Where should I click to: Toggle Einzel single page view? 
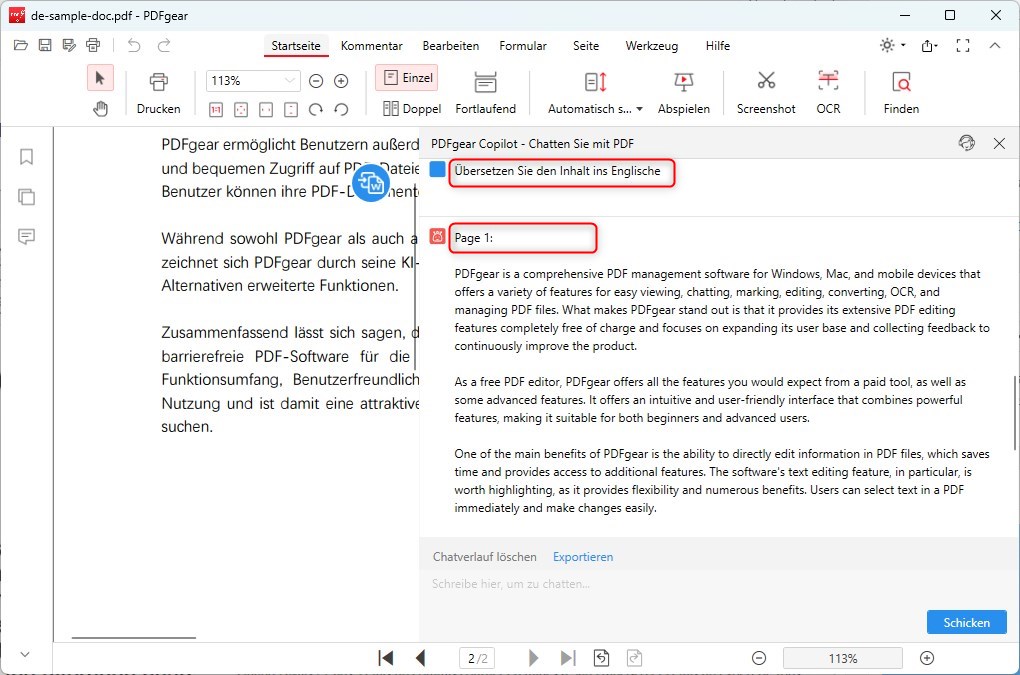407,78
